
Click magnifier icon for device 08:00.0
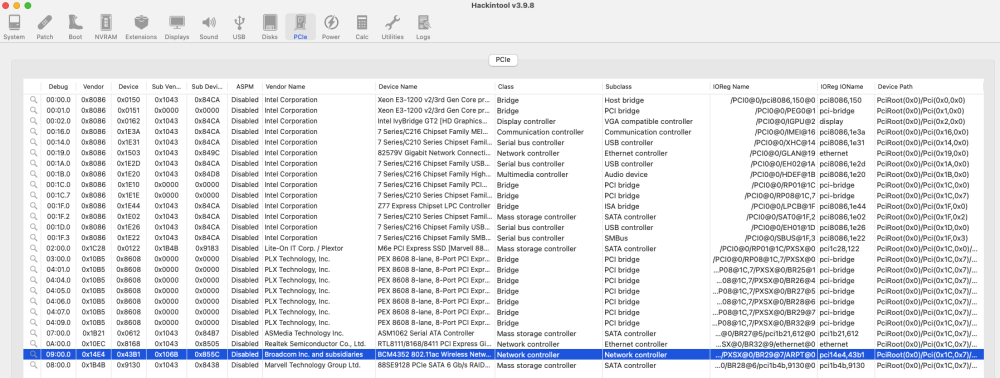point(33,365)
